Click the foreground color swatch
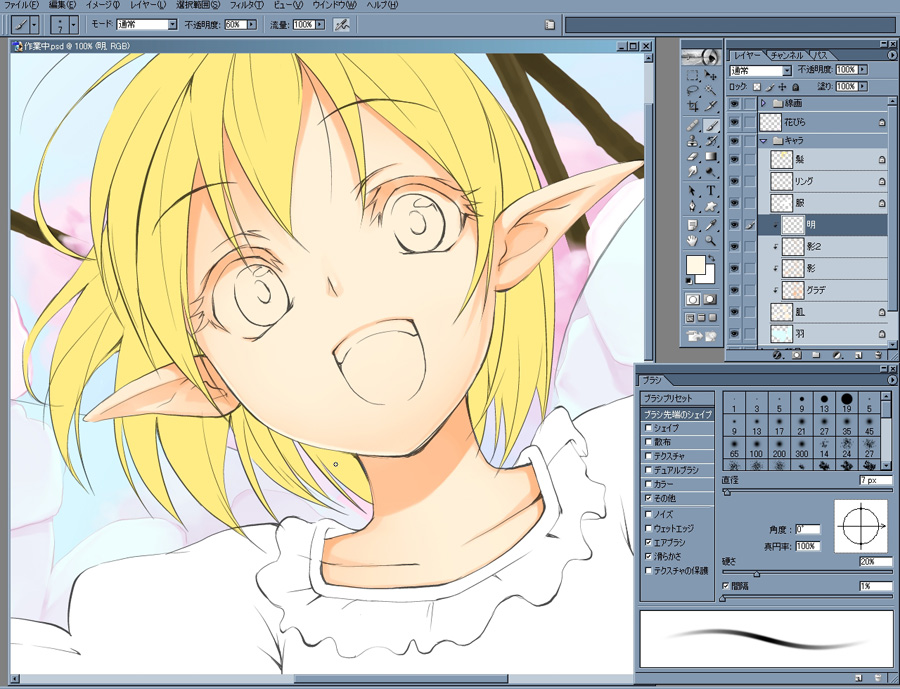Viewport: 900px width, 689px height. 696,266
